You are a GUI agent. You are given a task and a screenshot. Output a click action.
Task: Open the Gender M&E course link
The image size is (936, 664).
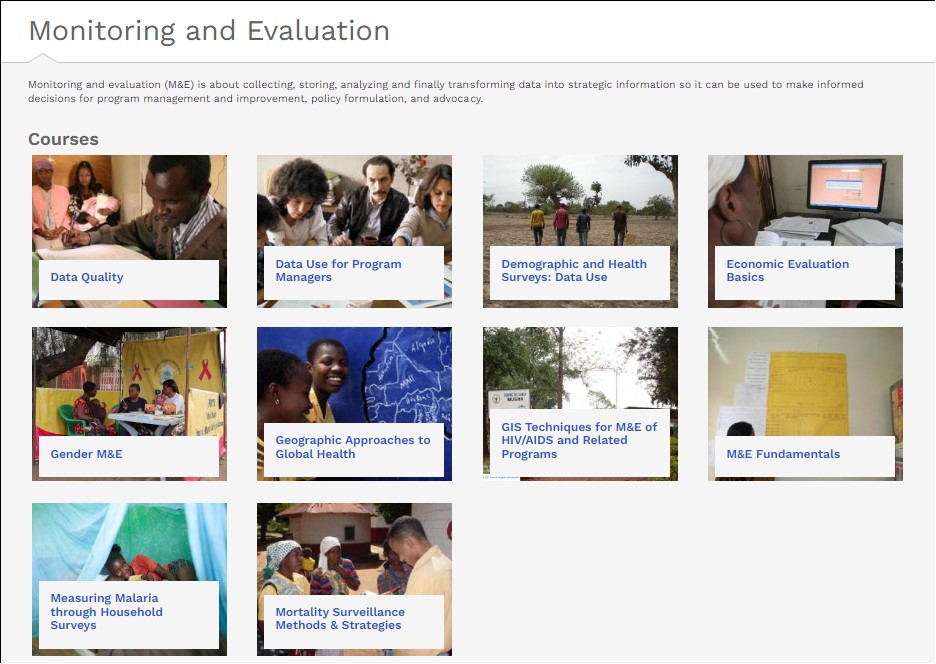(87, 454)
